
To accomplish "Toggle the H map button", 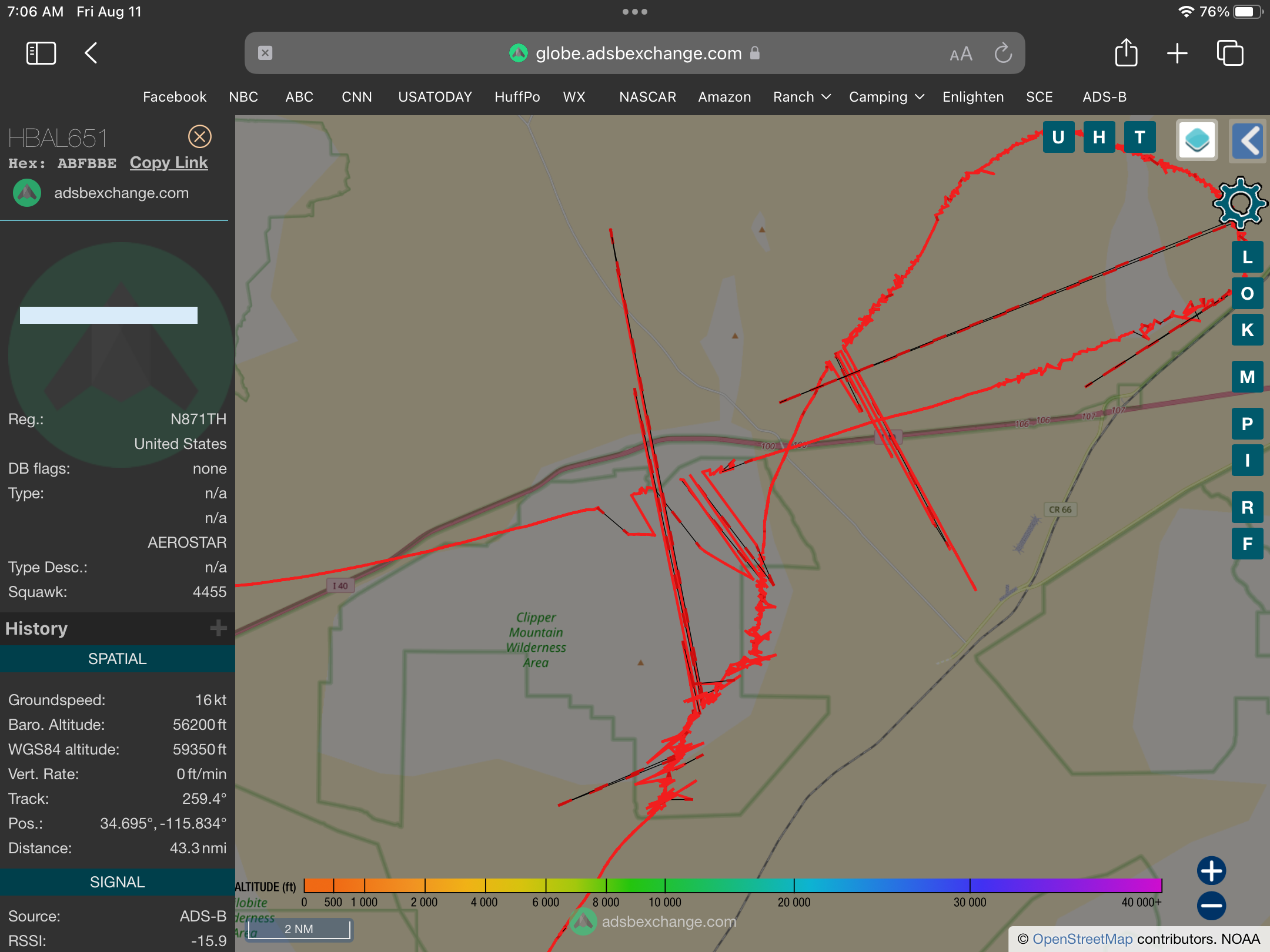I will pos(1099,138).
